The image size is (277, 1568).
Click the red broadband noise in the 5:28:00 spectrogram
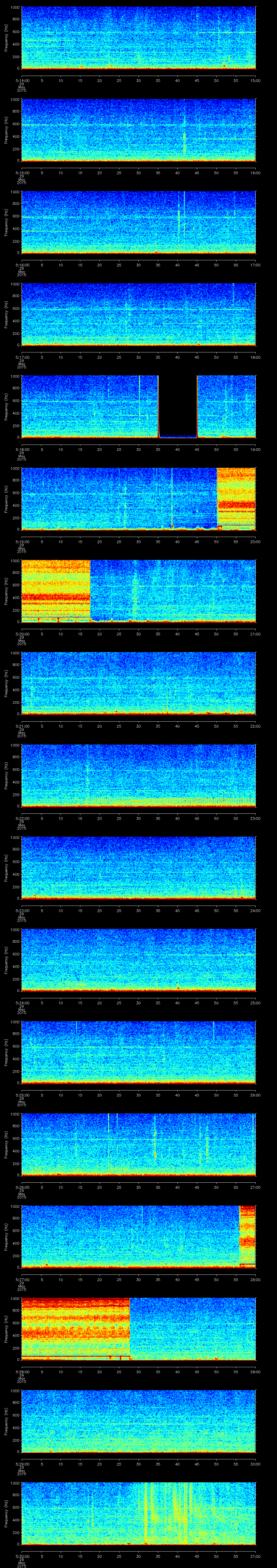pyautogui.click(x=75, y=1329)
